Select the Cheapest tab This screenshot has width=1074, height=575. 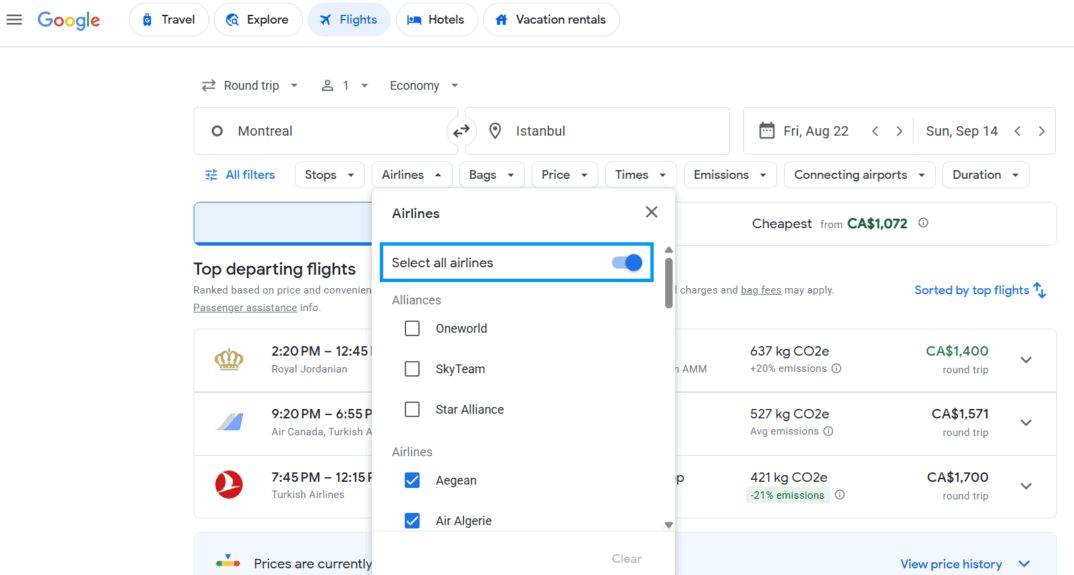coord(840,223)
